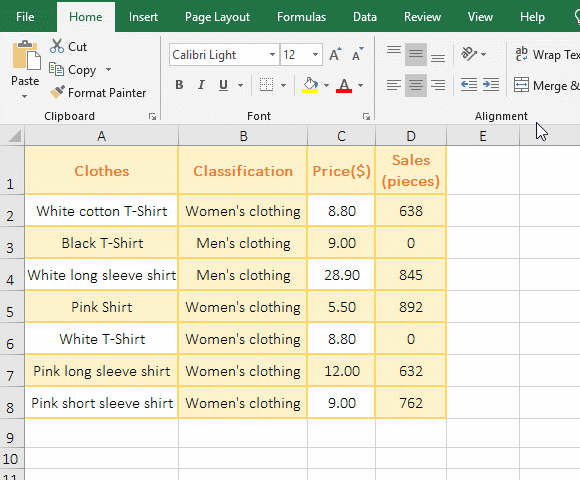Toggle Wrap Text option

tap(547, 54)
